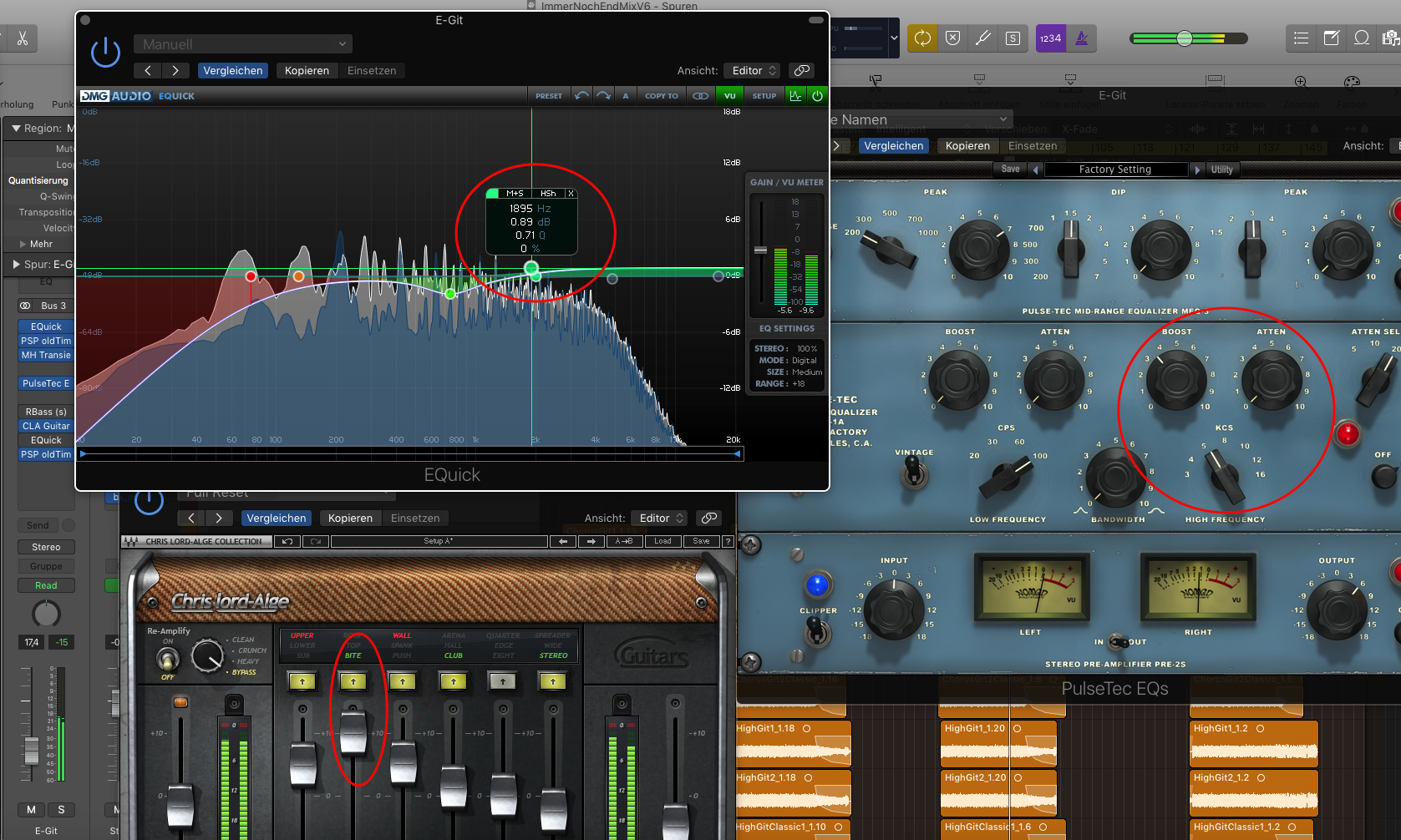Toggle the cycle mode button in Logic toolbar
This screenshot has height=840, width=1401.
click(922, 38)
